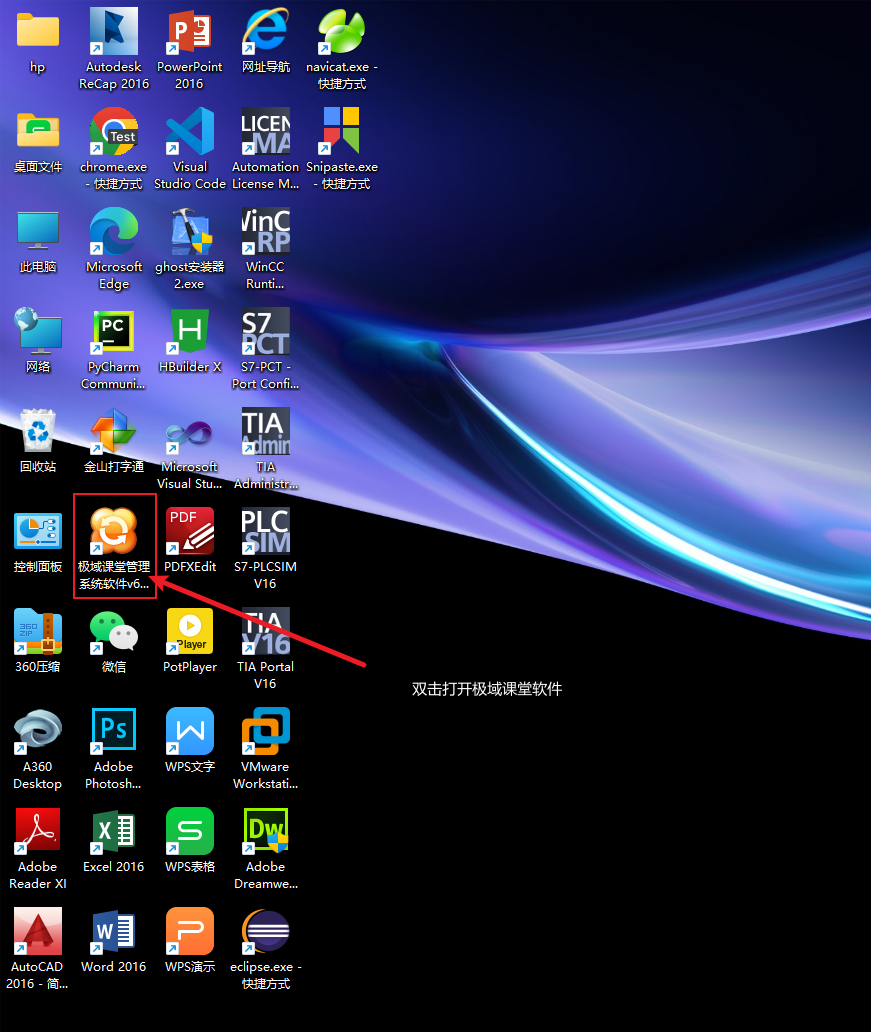The height and width of the screenshot is (1032, 871).
Task: Select the S7-PLCSIM V16 shortcut
Action: tap(265, 532)
